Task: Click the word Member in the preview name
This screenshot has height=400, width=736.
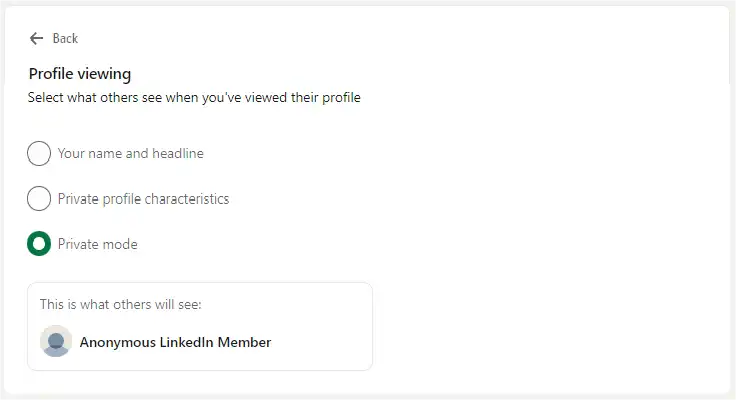Action: [246, 342]
